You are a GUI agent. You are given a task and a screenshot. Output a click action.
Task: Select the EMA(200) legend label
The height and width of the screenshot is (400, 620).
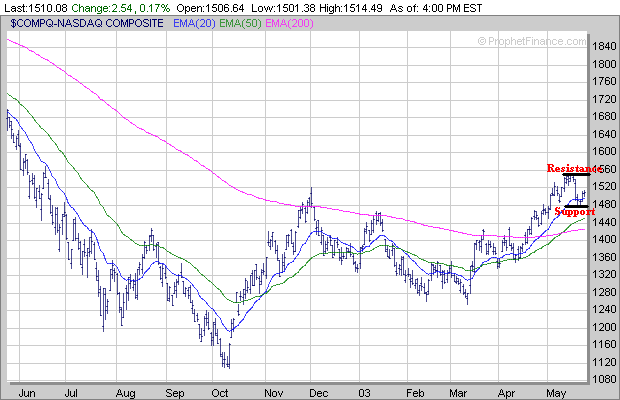(289, 24)
